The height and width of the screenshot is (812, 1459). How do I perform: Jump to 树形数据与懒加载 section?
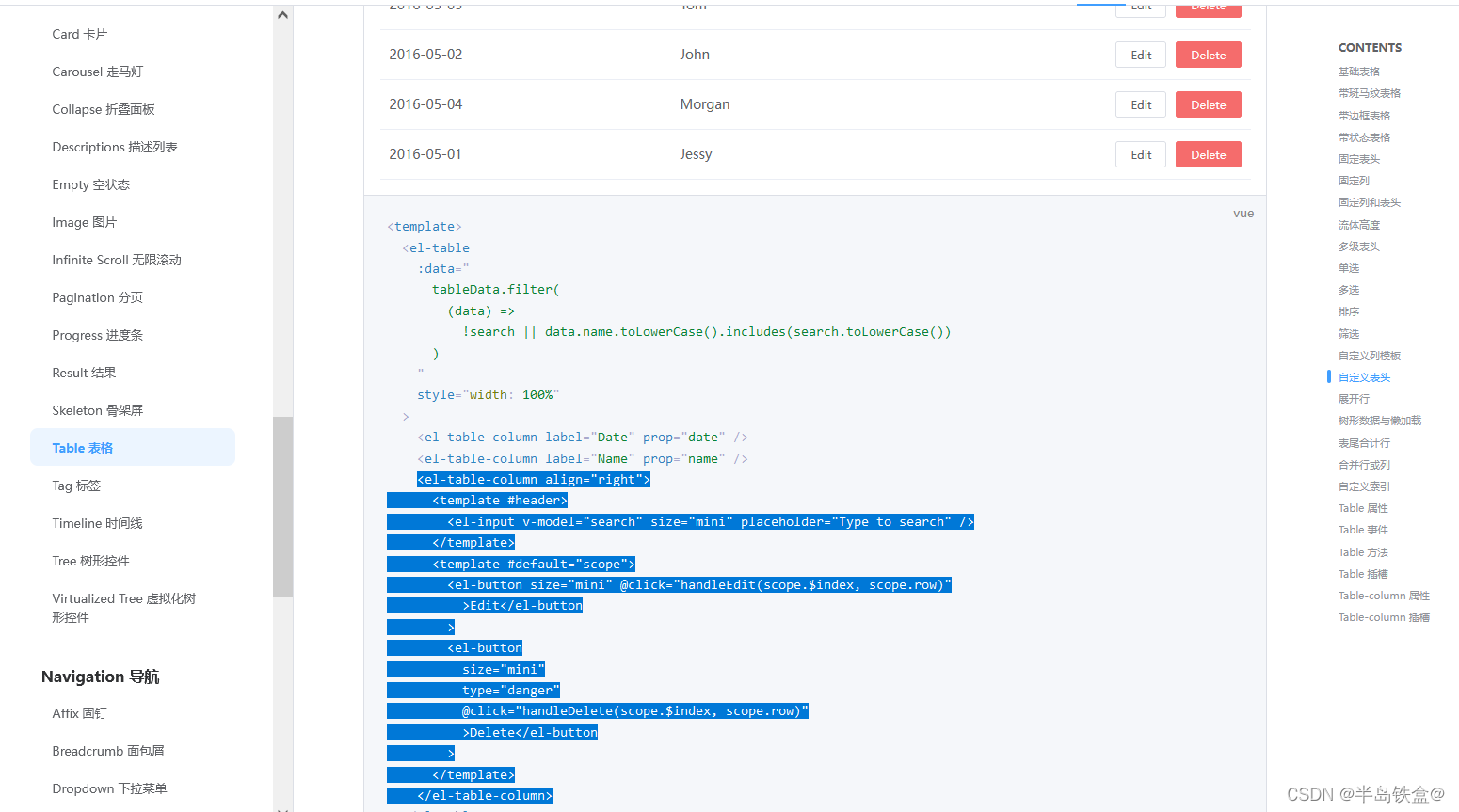pyautogui.click(x=1380, y=421)
